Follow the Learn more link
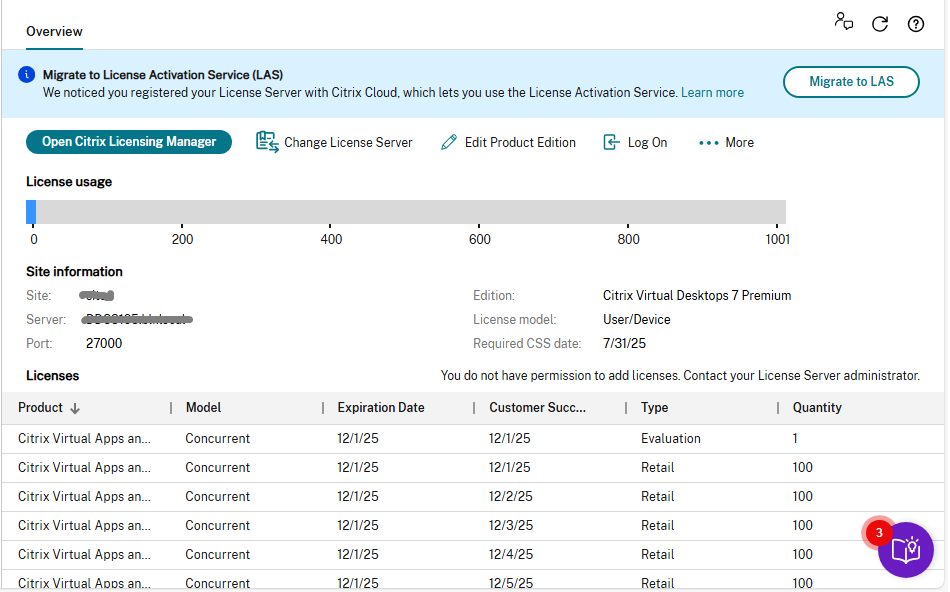 click(712, 93)
